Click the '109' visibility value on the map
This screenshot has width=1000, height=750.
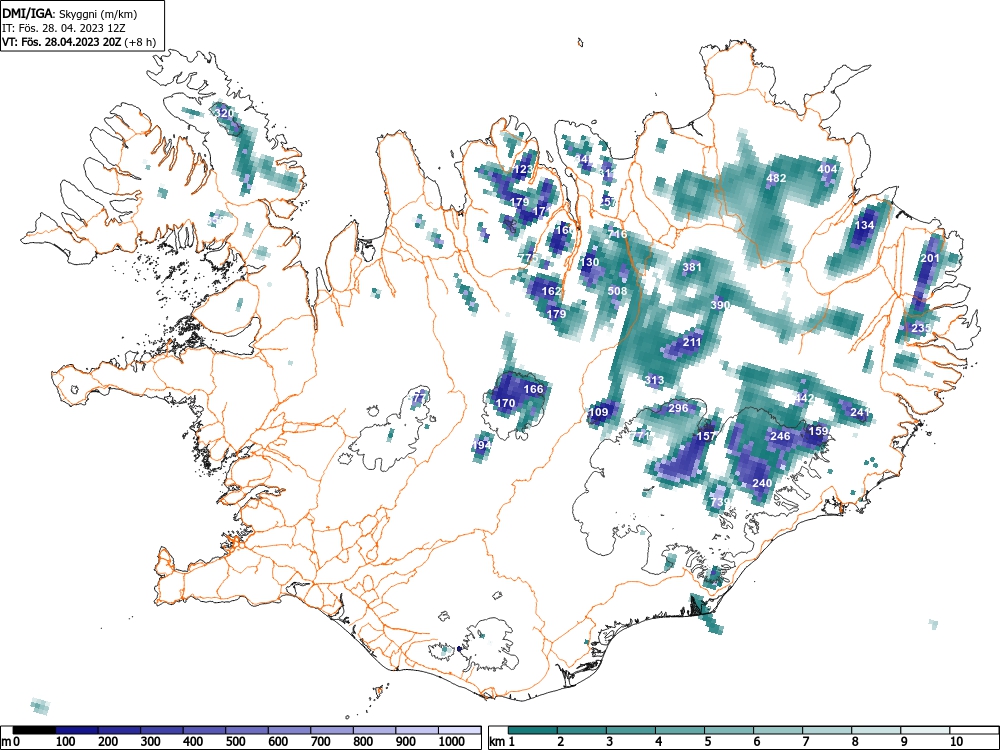coord(598,412)
